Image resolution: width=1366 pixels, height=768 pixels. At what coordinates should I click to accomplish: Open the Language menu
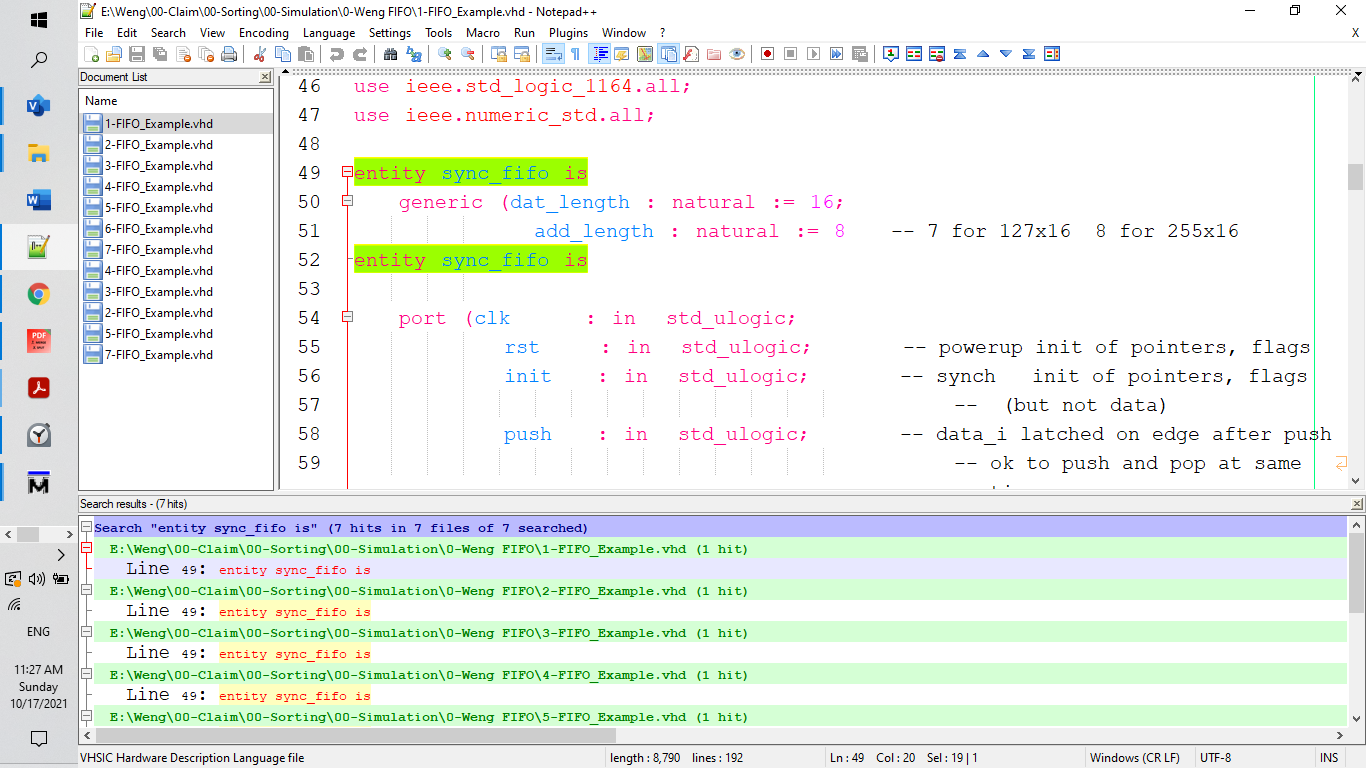click(x=329, y=33)
